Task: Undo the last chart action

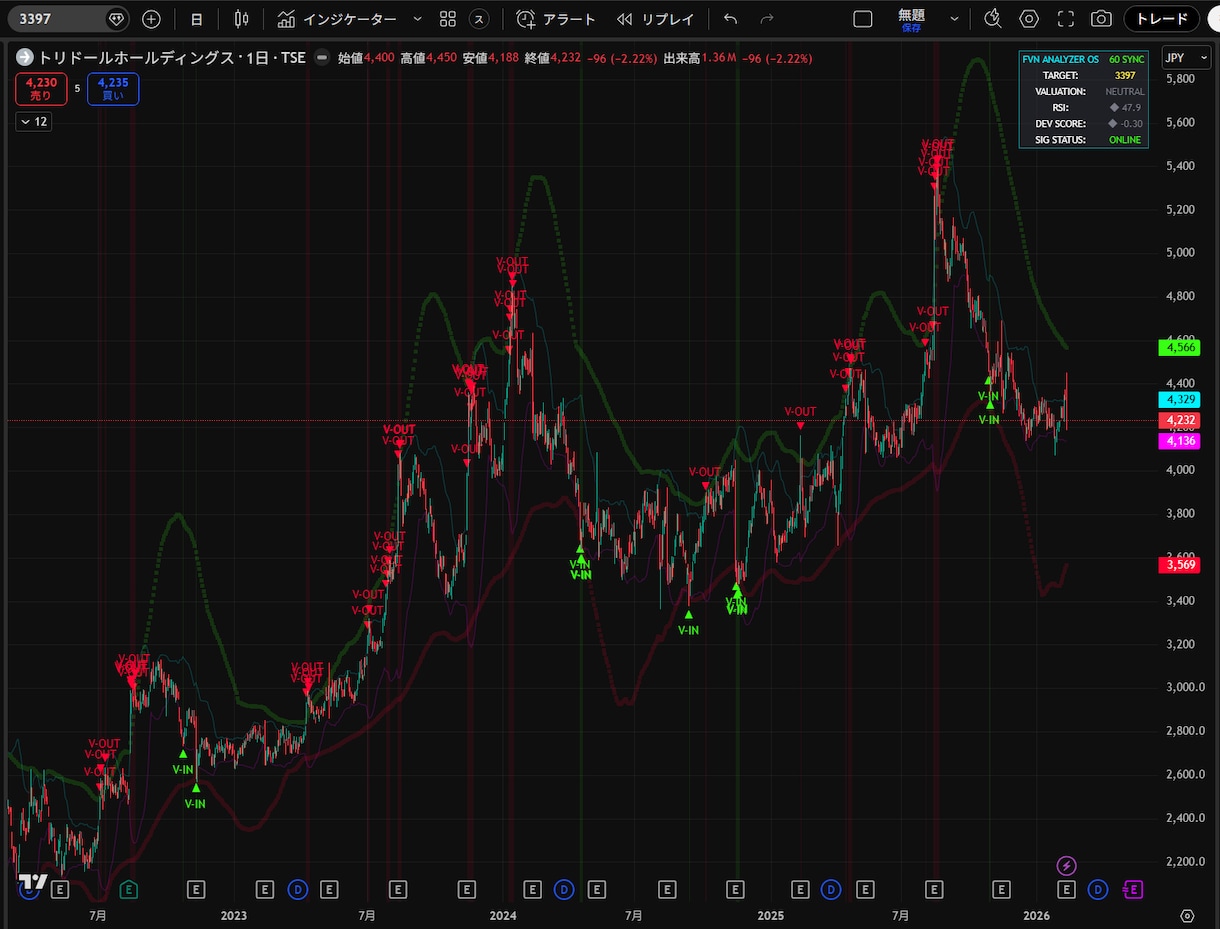Action: (730, 19)
